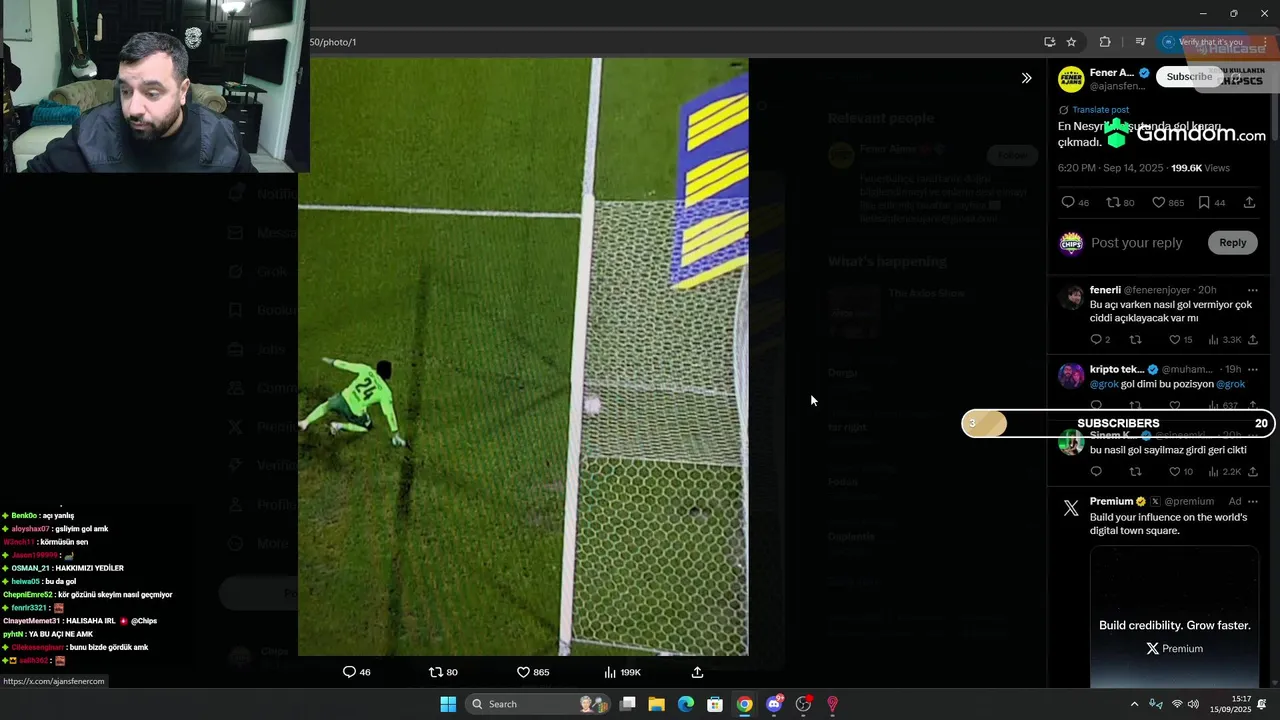Reply to fenerli's comment via its 2 icon
1280x720 pixels.
(x=1100, y=340)
